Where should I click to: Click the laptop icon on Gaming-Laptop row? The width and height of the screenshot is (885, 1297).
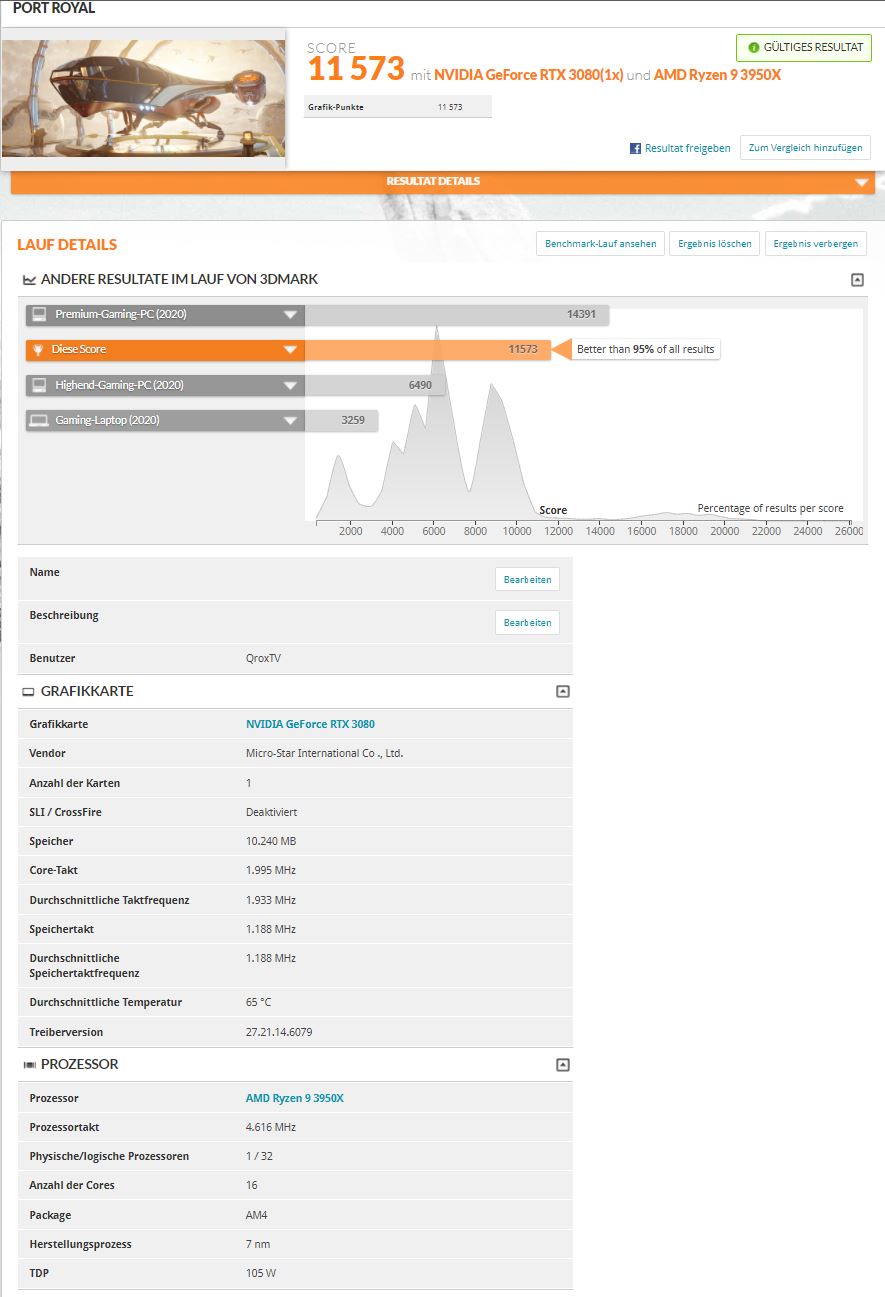pos(39,420)
